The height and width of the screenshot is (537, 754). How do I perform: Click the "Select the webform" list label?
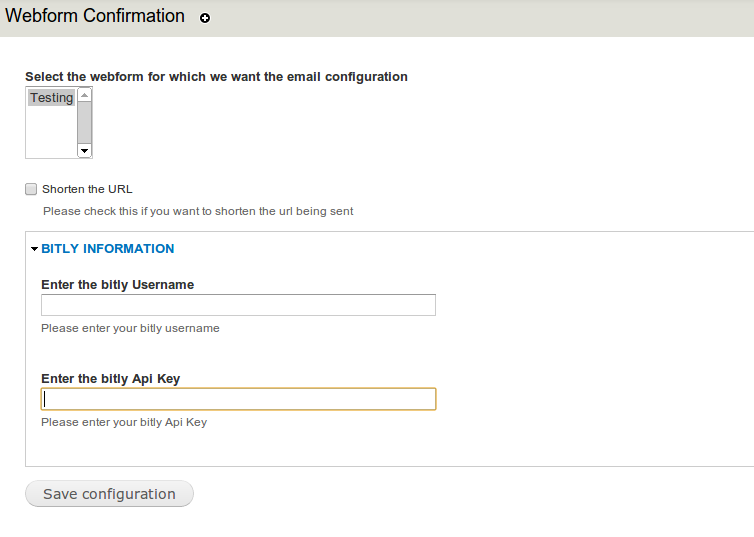(216, 77)
